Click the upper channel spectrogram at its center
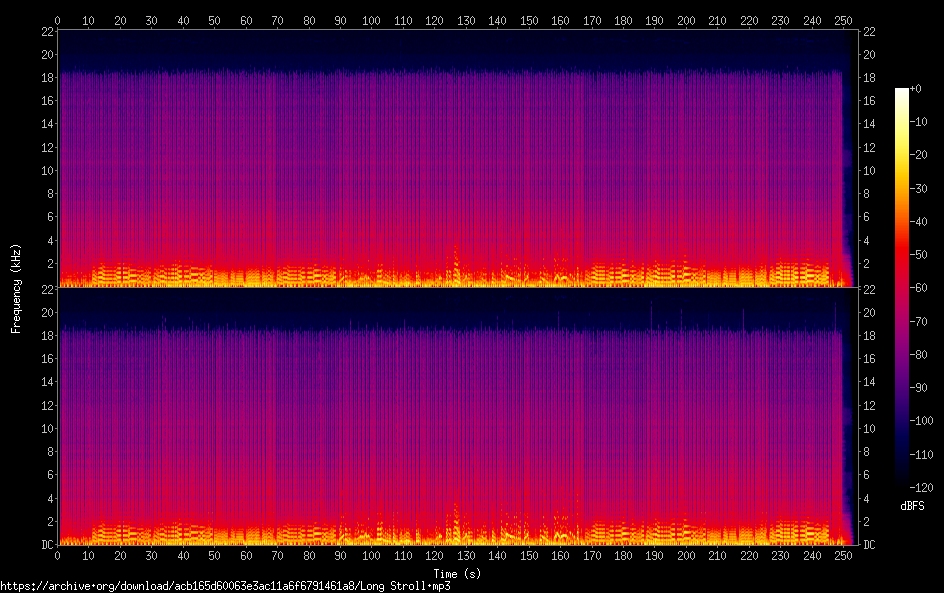 click(455, 158)
